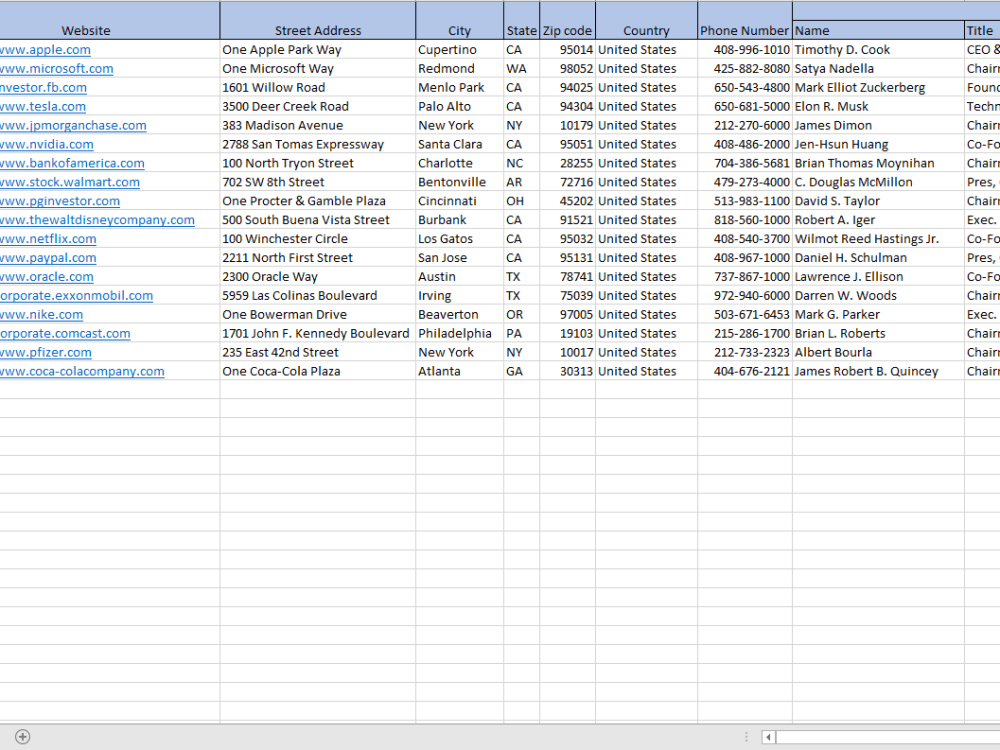Select the 2788 San Tomas Expressway cell
The image size is (1000, 750).
[x=318, y=145]
